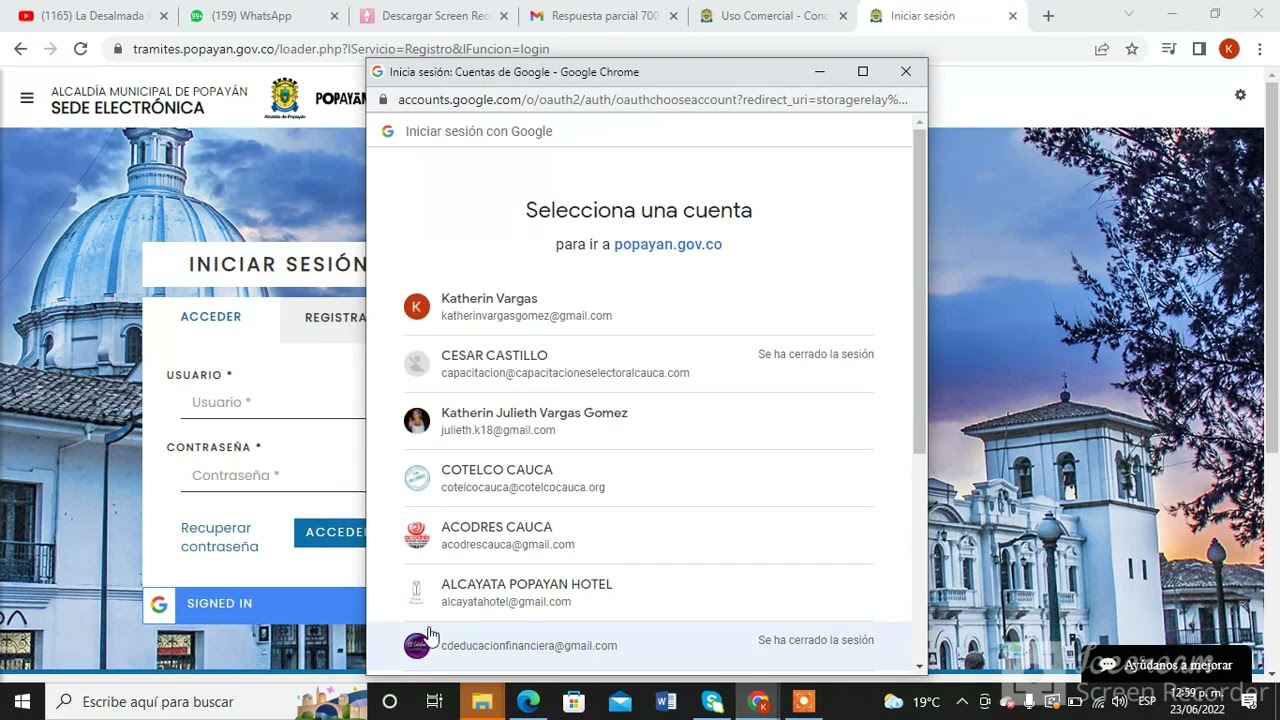The height and width of the screenshot is (720, 1280).
Task: Click the browser back arrow
Action: 20,48
